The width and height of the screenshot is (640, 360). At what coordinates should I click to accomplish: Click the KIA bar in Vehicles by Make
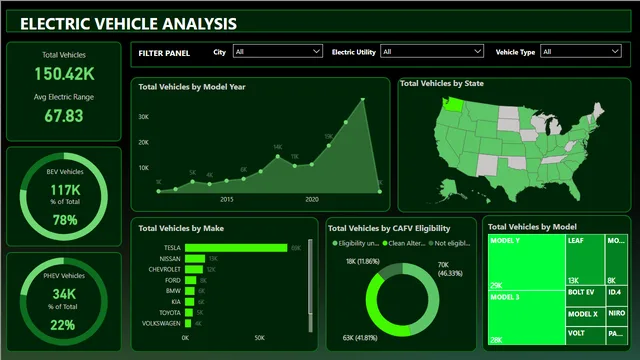(x=189, y=302)
